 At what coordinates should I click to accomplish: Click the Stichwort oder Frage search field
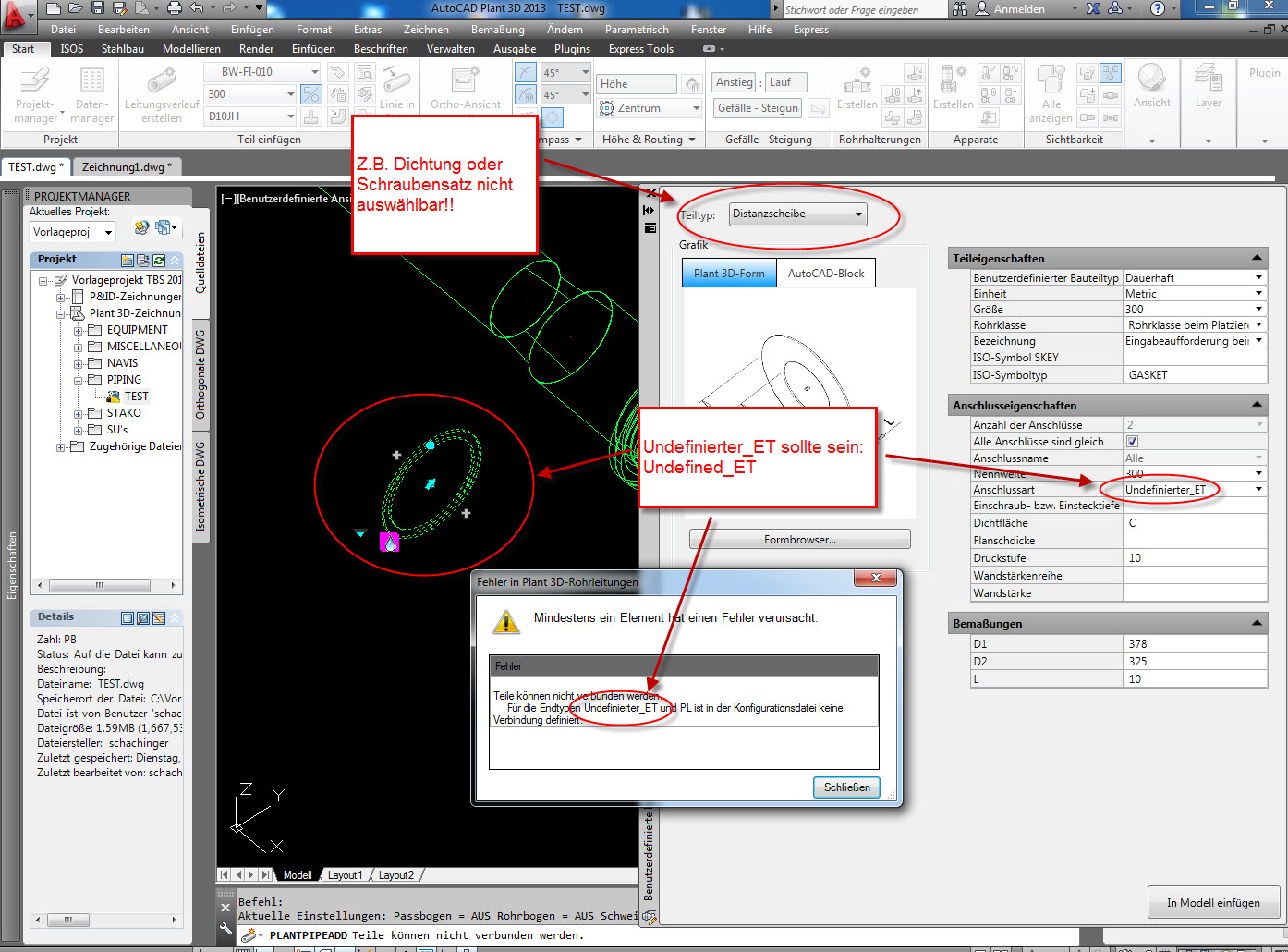(865, 9)
